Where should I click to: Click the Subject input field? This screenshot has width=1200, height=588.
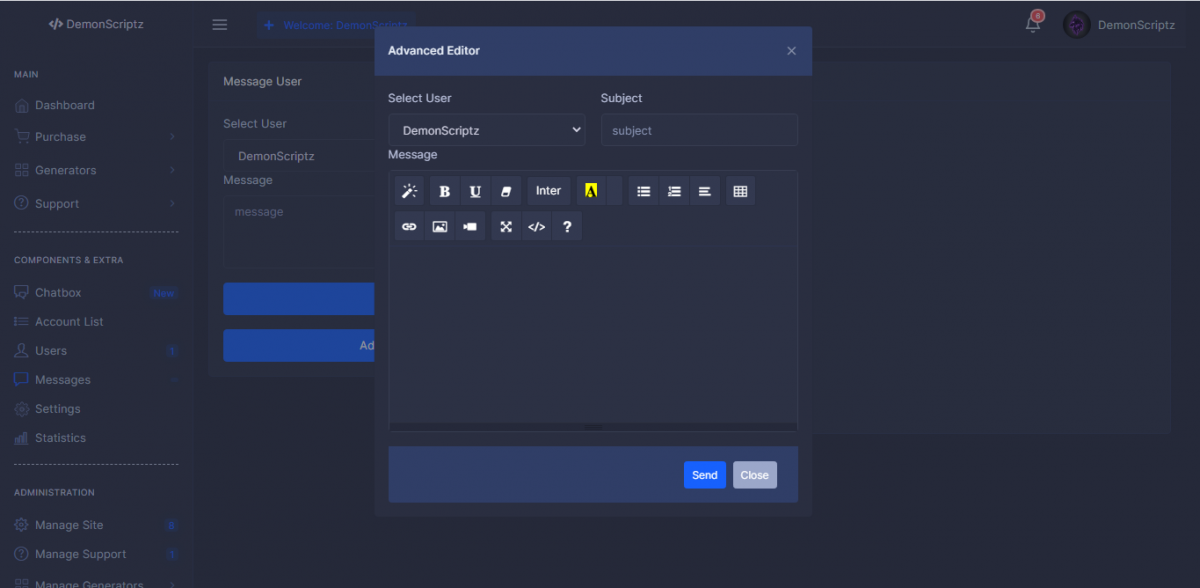pos(699,130)
